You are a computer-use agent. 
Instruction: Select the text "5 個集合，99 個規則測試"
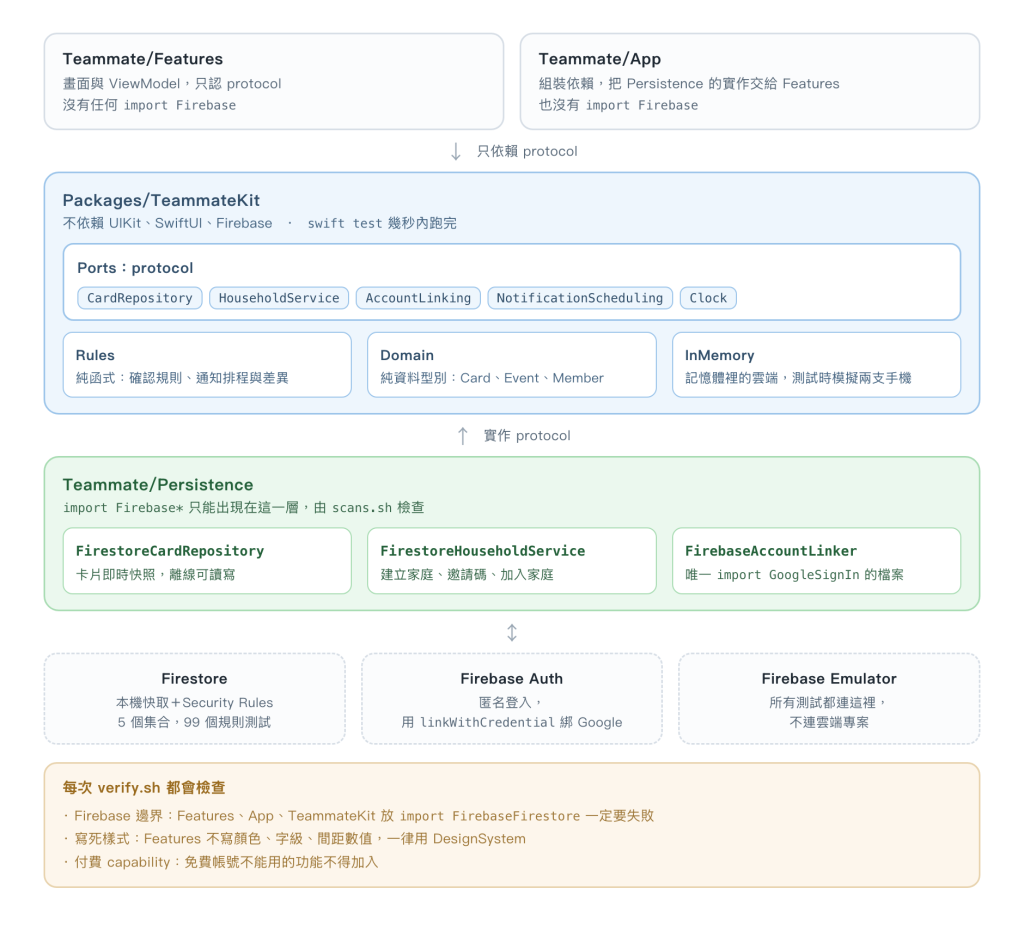click(195, 722)
